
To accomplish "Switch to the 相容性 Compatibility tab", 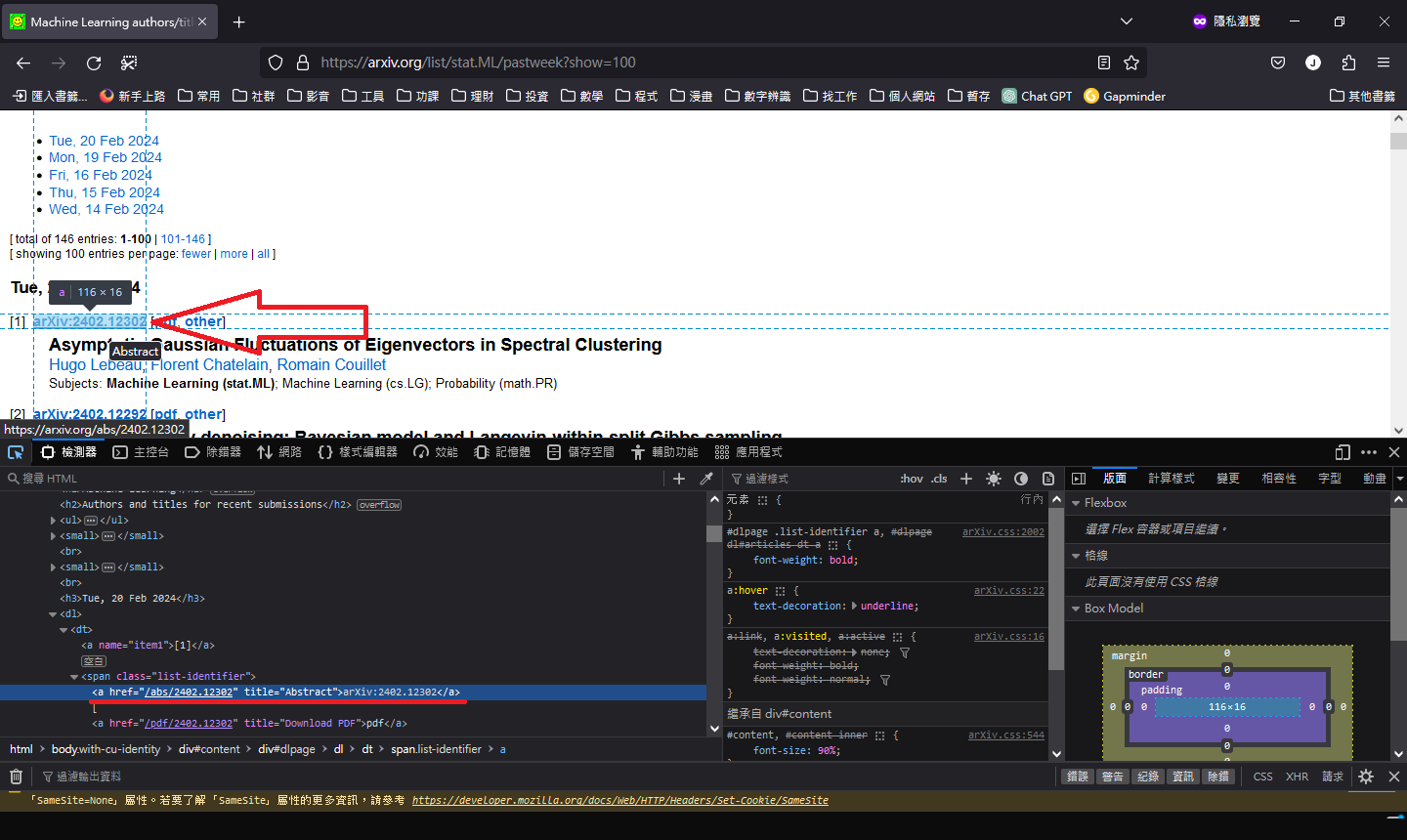I will point(1279,479).
